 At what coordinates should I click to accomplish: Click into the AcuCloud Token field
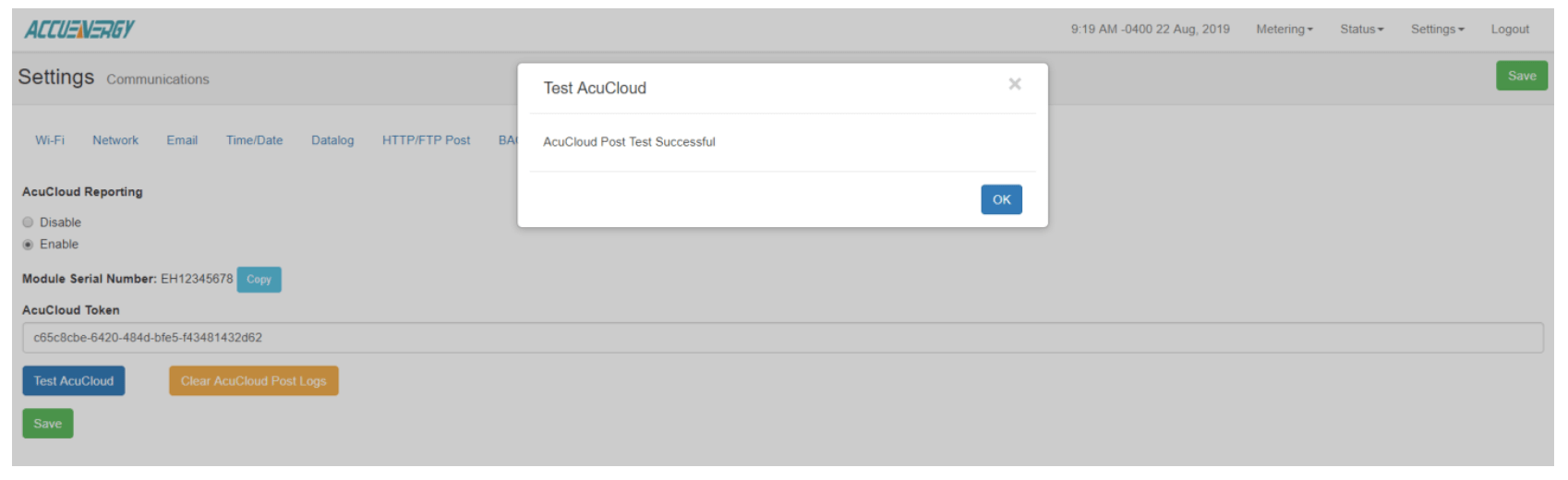tap(782, 338)
